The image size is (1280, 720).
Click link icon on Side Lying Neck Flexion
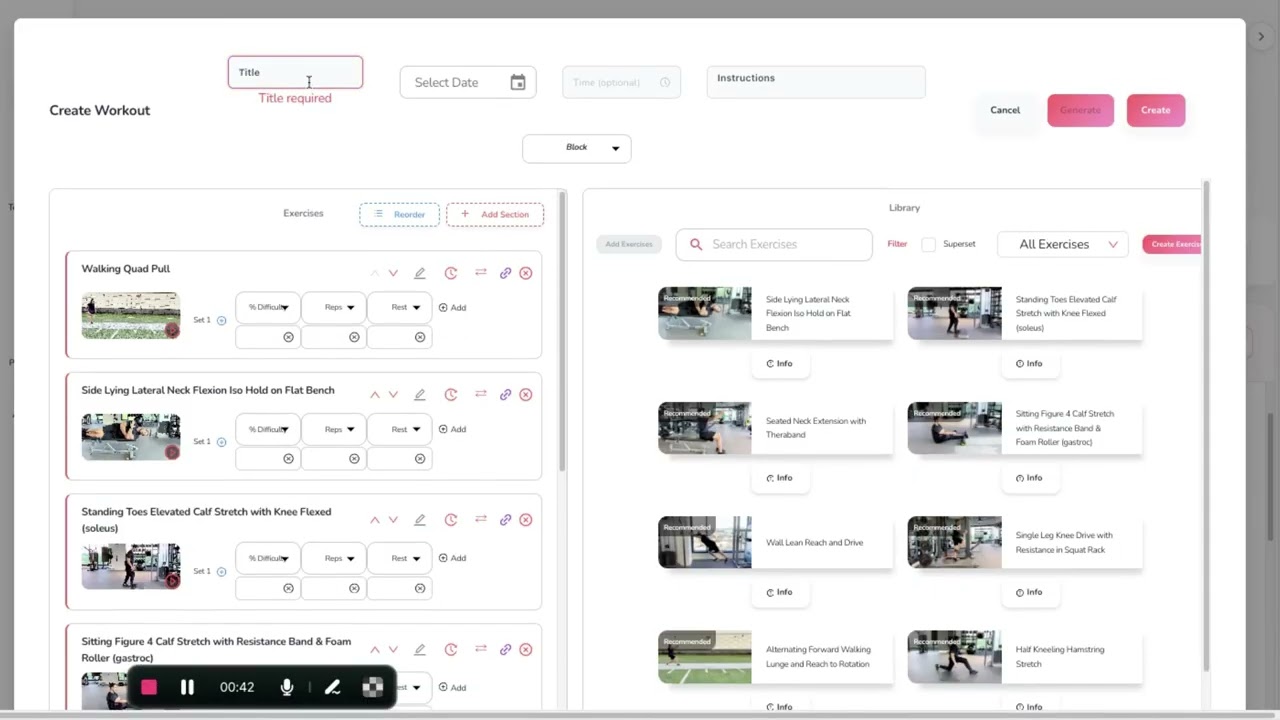pyautogui.click(x=505, y=395)
